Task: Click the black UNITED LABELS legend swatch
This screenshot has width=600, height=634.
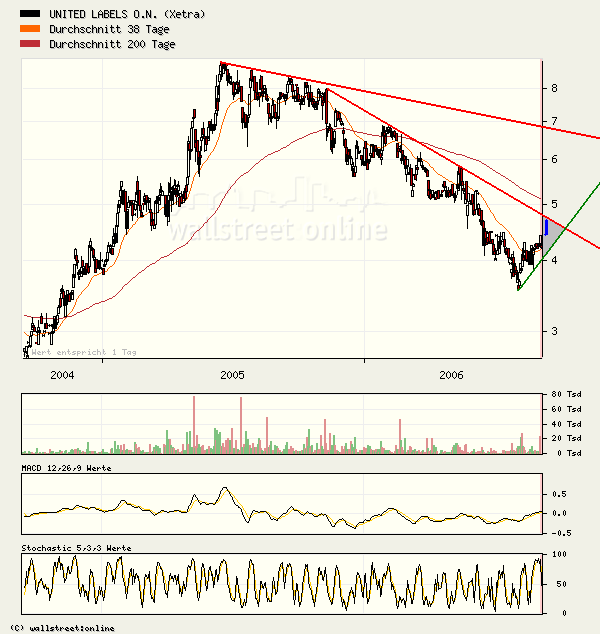Action: 30,14
